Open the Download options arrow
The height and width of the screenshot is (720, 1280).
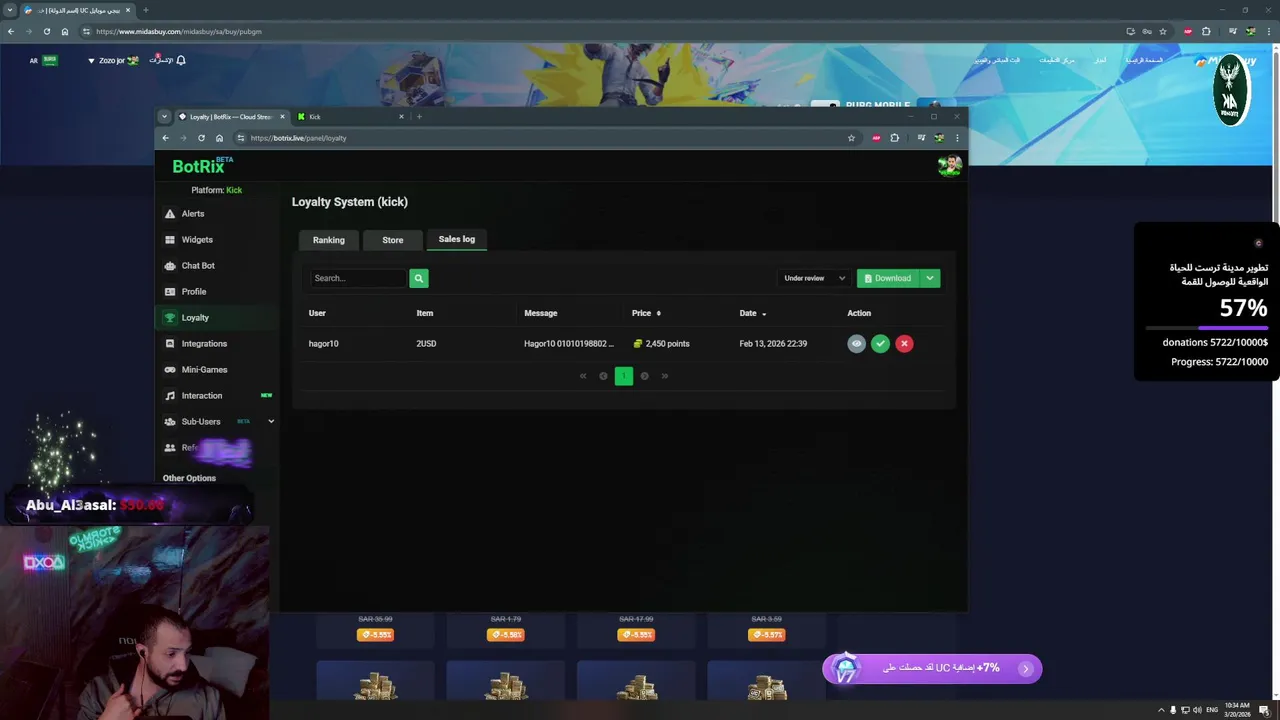[x=930, y=278]
